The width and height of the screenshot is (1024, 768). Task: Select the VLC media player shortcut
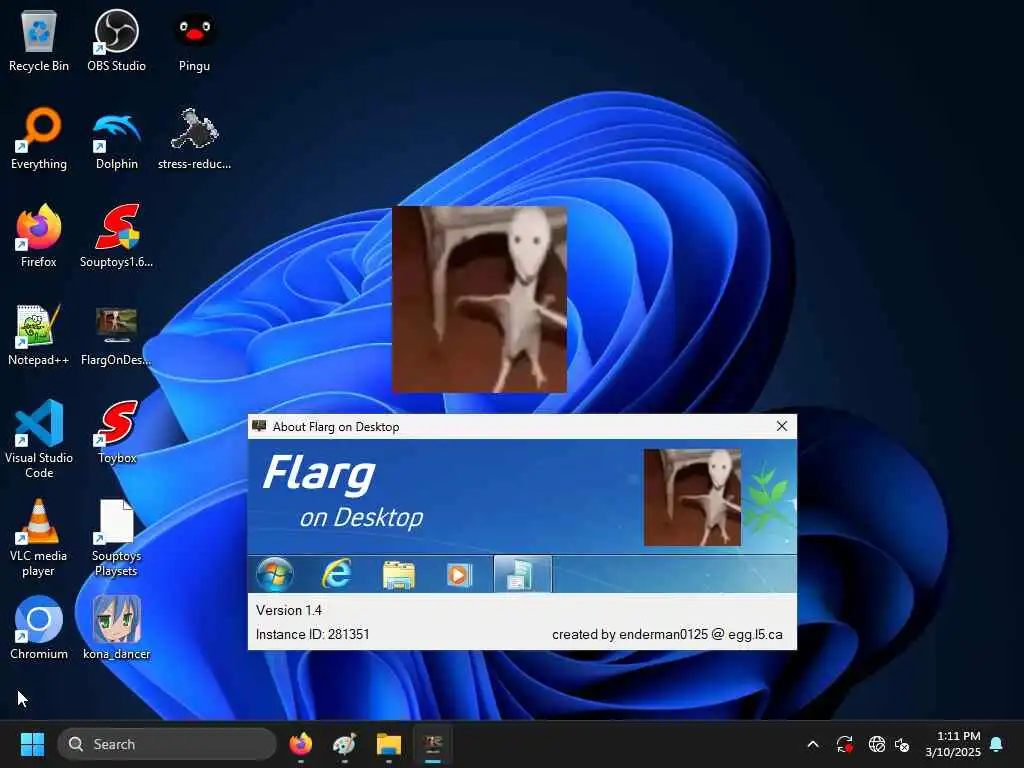(x=39, y=537)
